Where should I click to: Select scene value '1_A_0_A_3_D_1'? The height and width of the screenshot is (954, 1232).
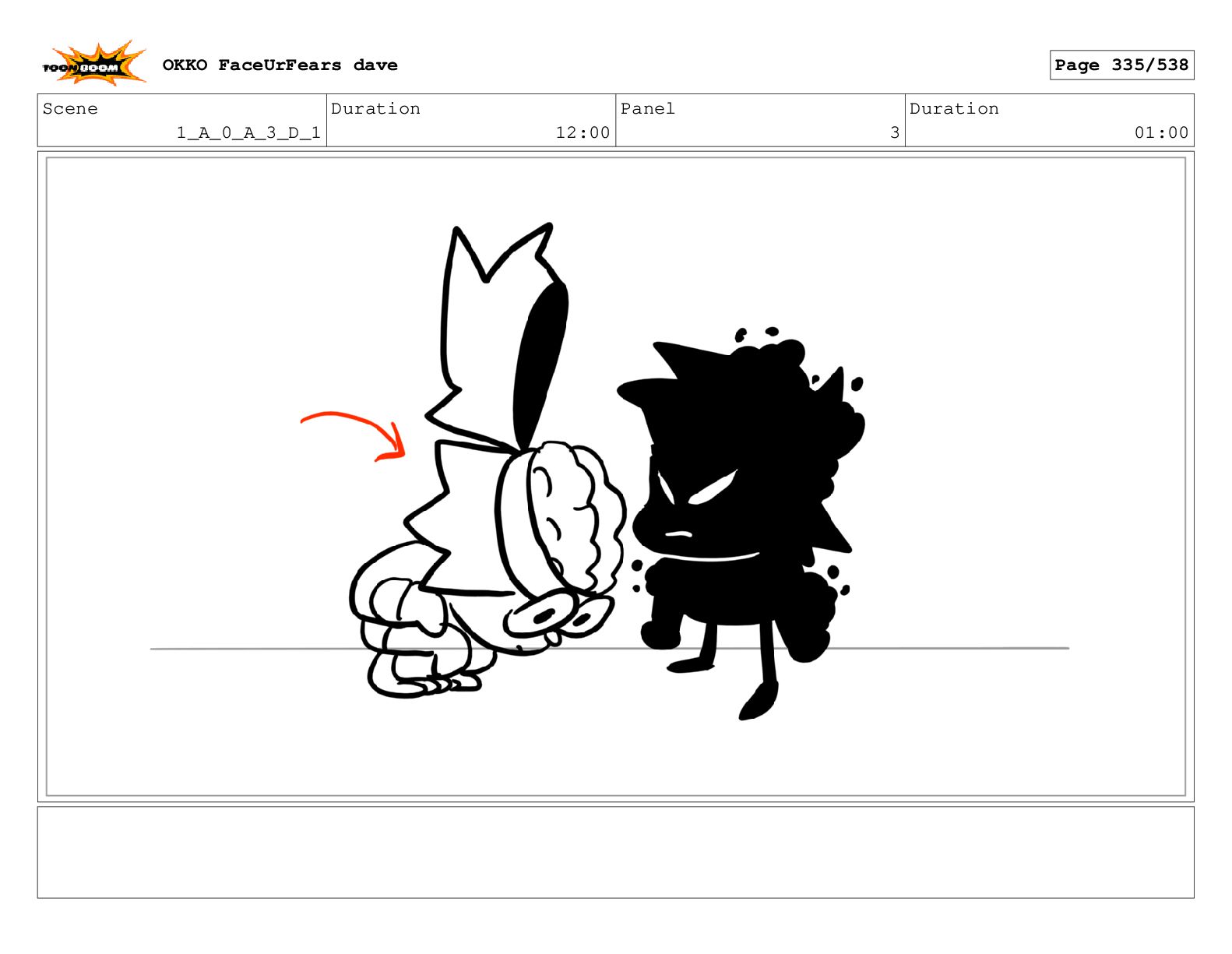point(248,132)
